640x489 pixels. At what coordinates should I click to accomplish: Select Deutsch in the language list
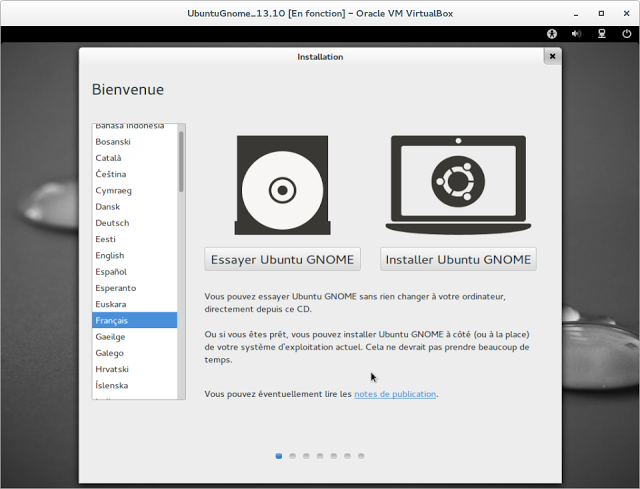[x=135, y=223]
